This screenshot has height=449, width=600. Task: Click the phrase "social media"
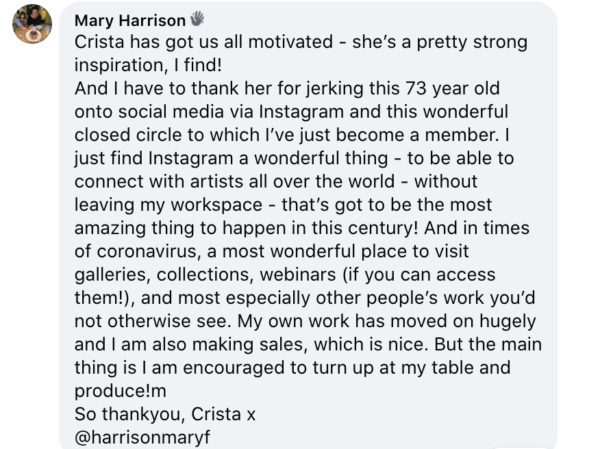[x=160, y=114]
